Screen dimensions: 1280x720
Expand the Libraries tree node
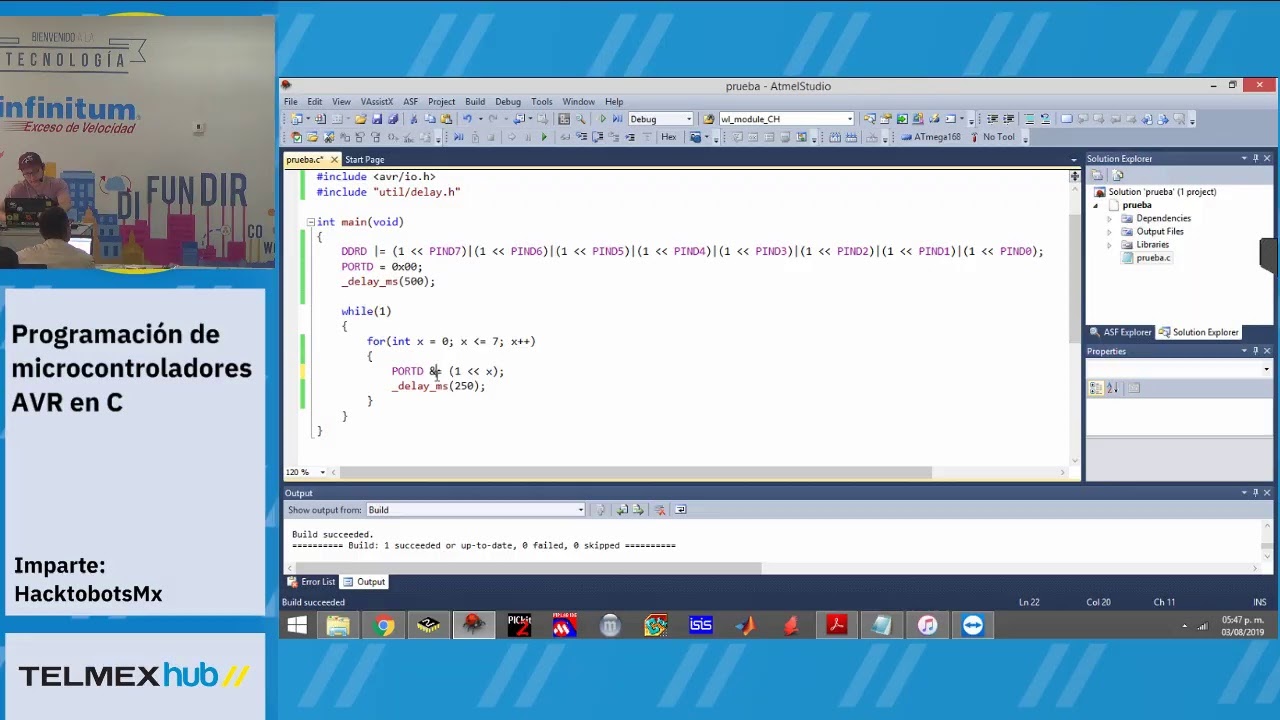click(1109, 245)
